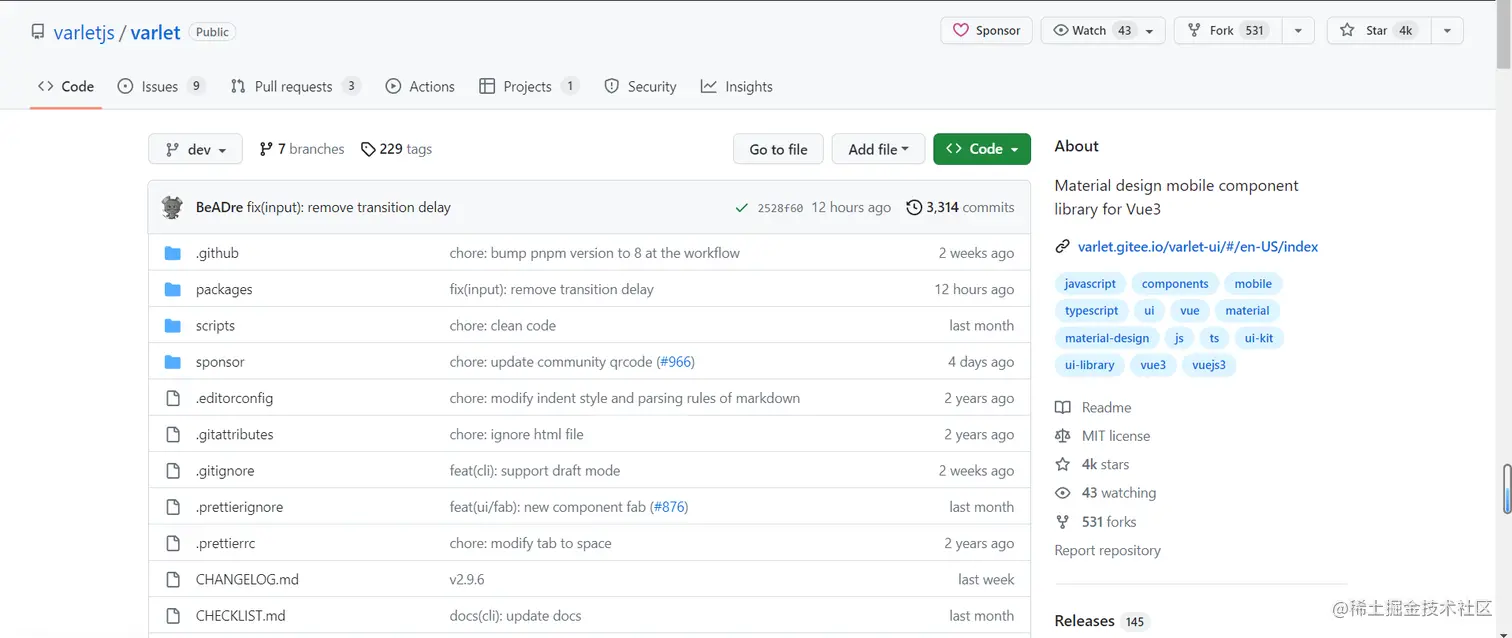
Task: Click the file icon for .gitattributes
Action: tap(172, 434)
